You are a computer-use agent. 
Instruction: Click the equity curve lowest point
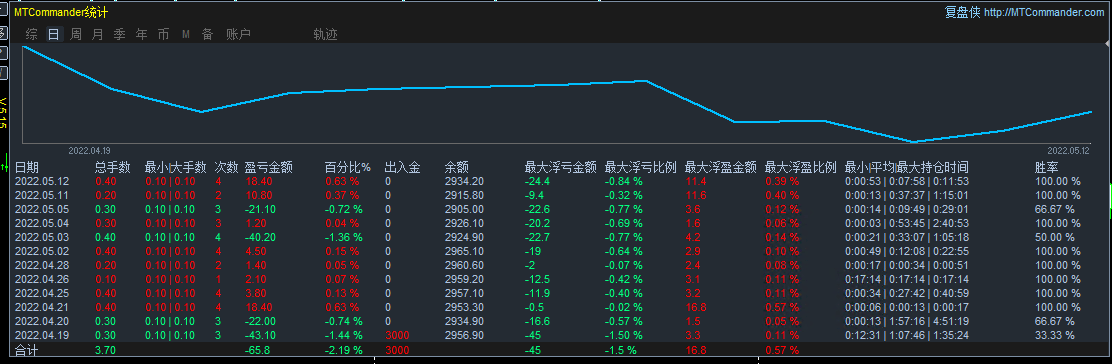click(913, 142)
